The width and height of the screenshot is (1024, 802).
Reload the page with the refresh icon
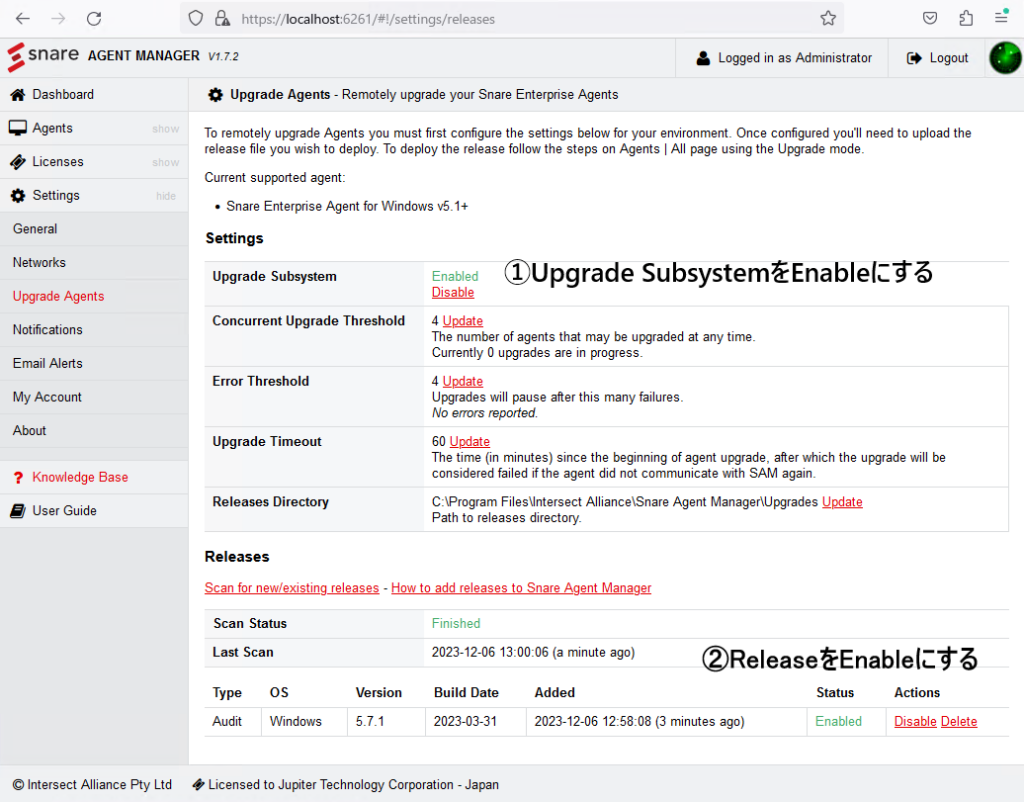point(94,18)
